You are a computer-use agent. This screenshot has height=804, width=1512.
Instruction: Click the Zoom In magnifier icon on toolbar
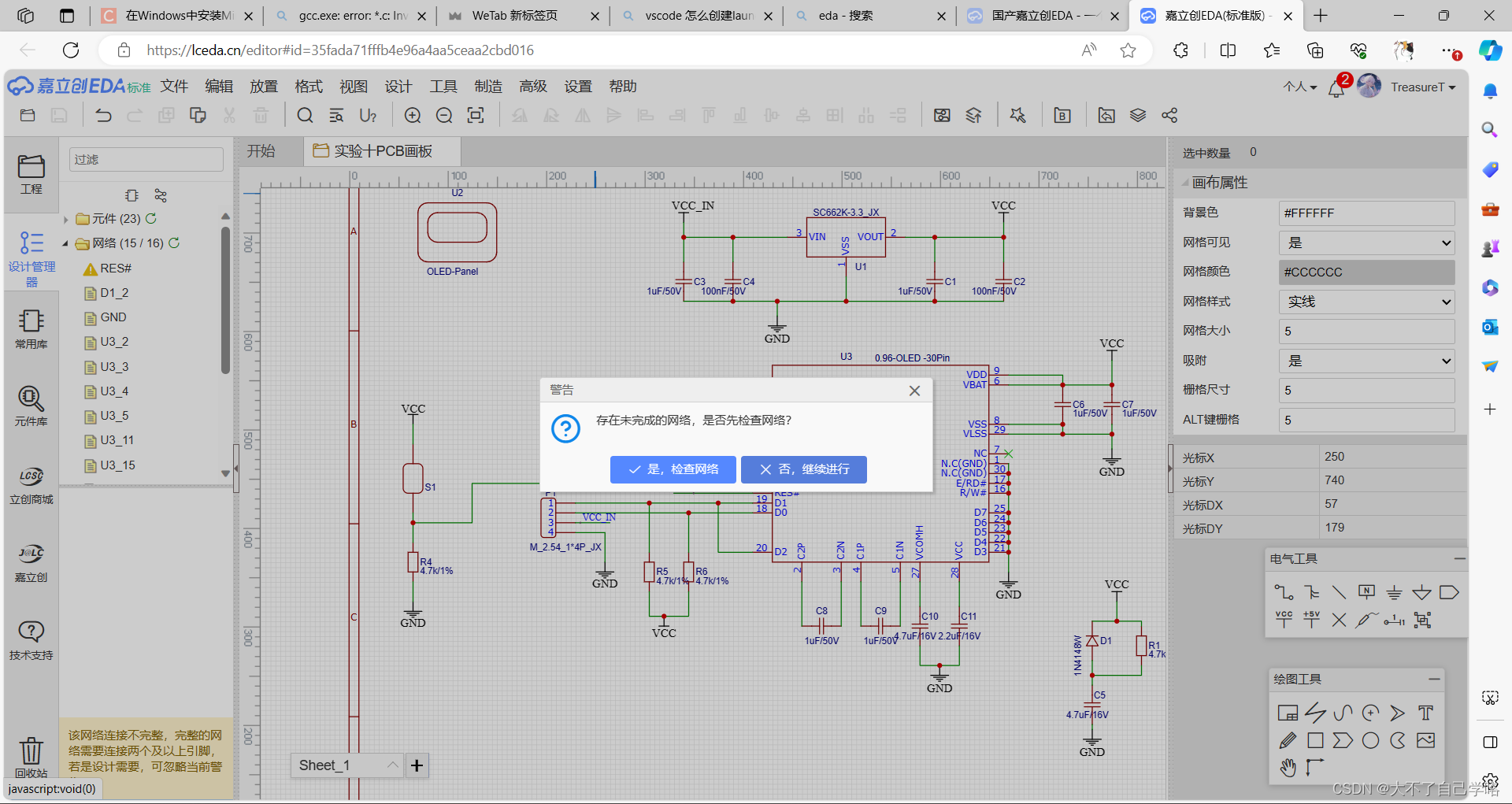[x=413, y=115]
